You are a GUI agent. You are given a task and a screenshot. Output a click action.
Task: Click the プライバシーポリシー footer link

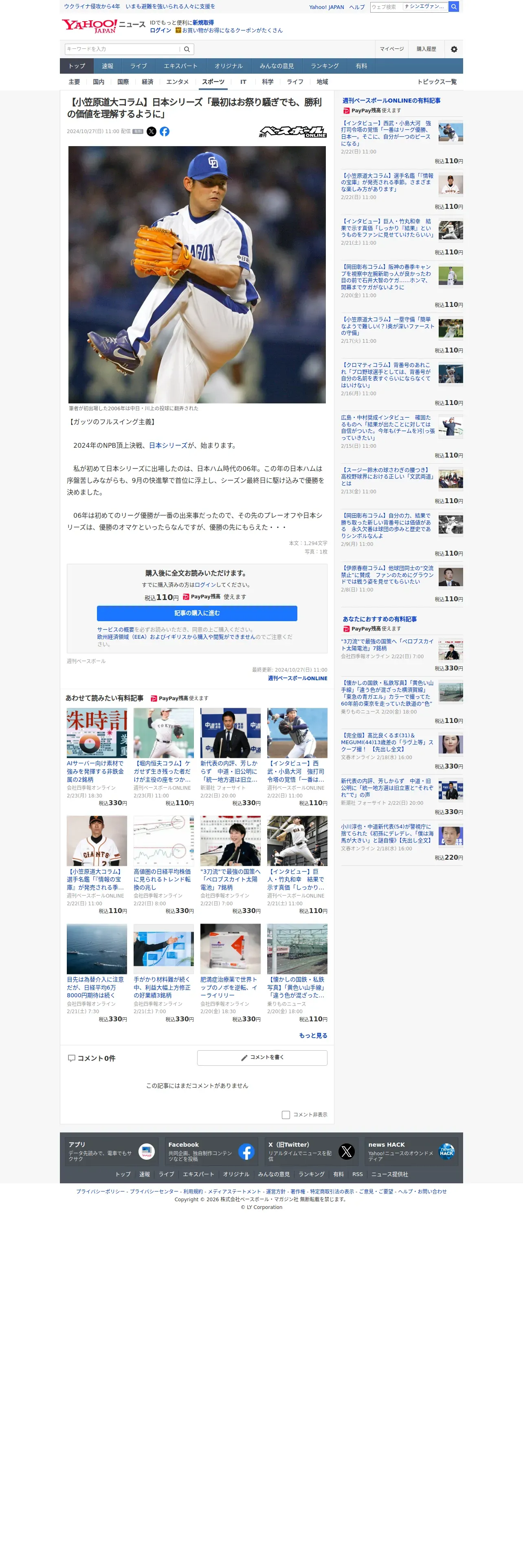(100, 1192)
